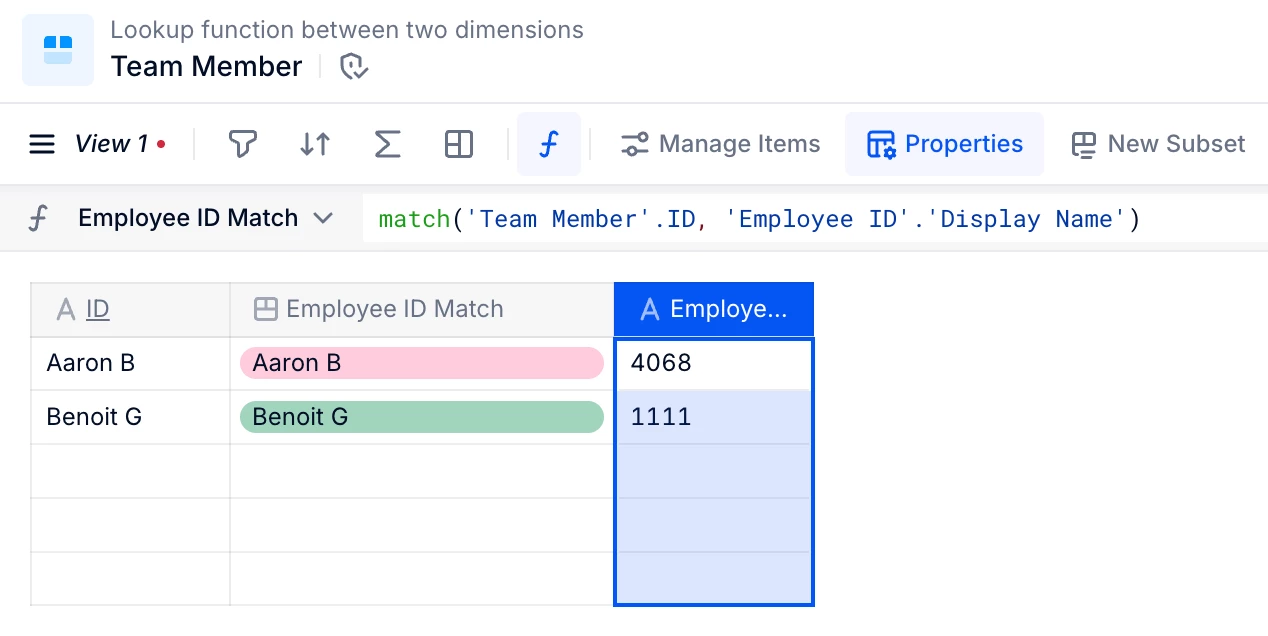Click the Benoit G cell in ID column
This screenshot has width=1268, height=636.
131,417
